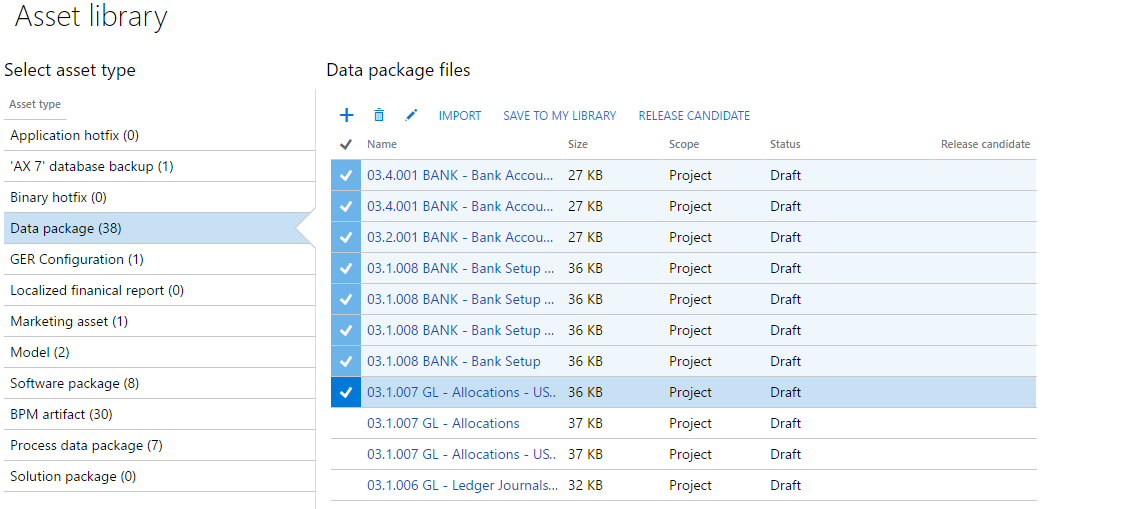This screenshot has height=509, width=1138.
Task: Uncheck the 03.1.008 BANK - Bank Setup row checkbox
Action: click(x=346, y=362)
